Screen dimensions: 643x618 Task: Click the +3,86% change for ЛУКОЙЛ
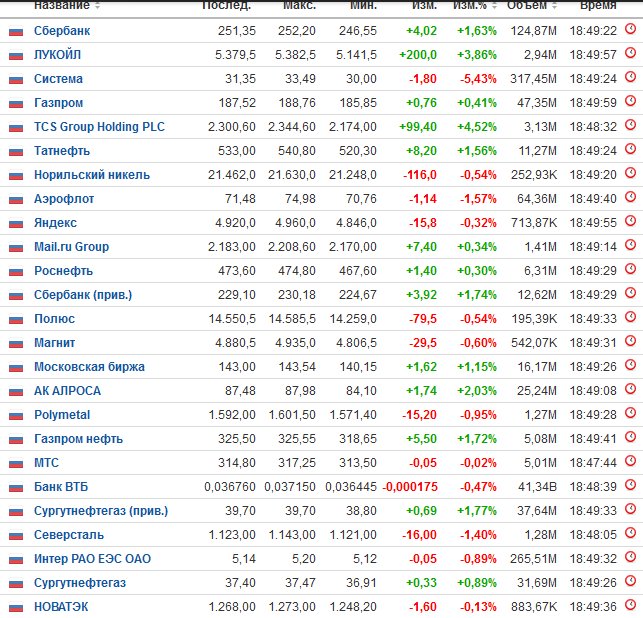[477, 55]
